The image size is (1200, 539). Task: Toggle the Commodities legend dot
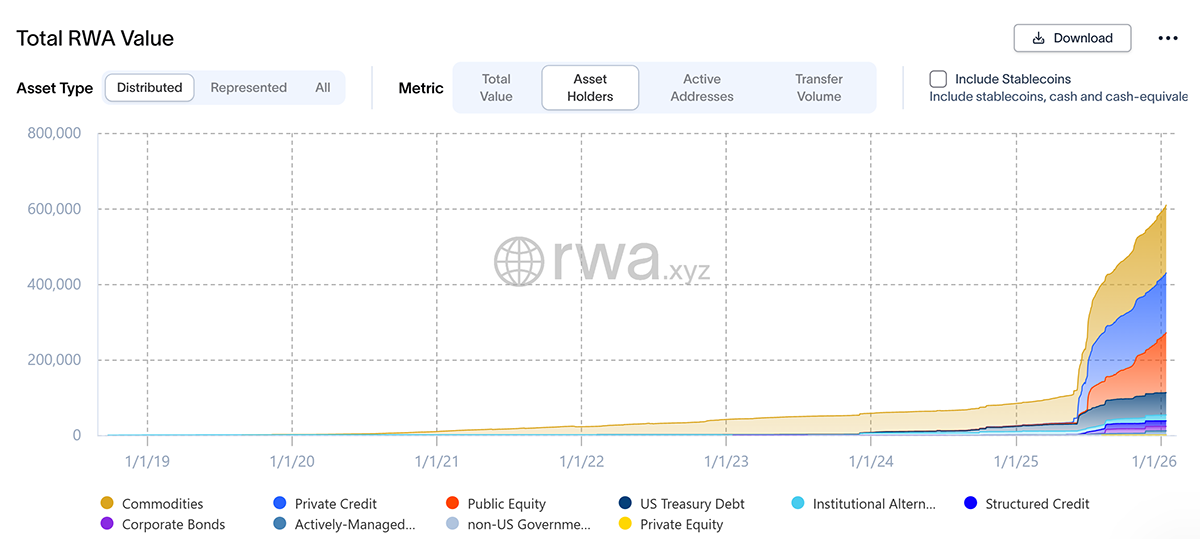pos(106,503)
